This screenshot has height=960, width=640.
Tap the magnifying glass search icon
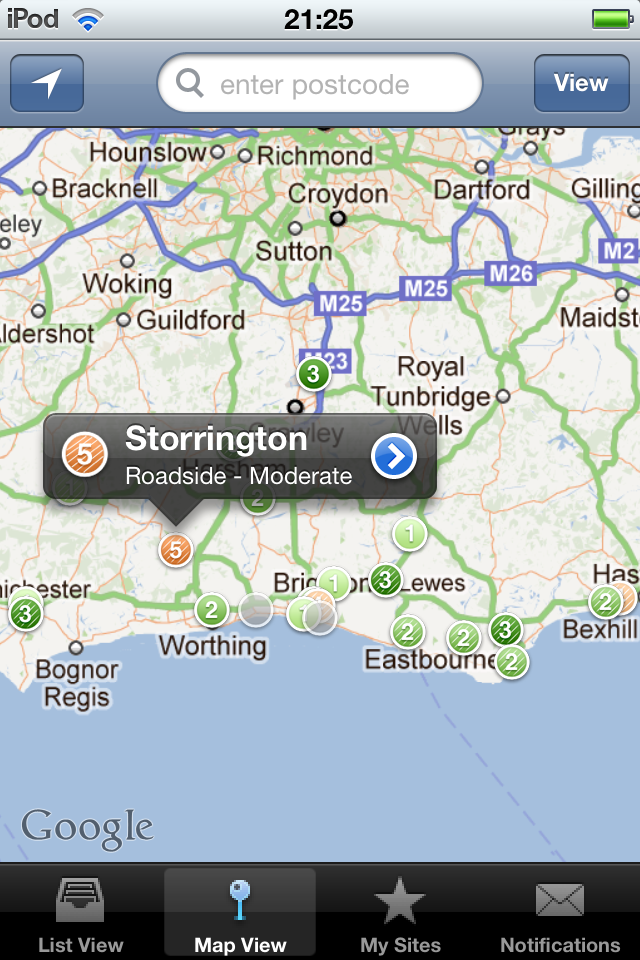coord(189,82)
